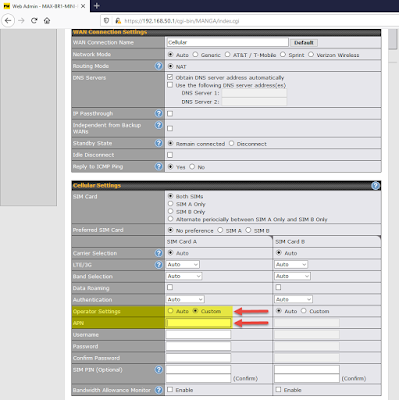Open a new browser tab
The height and width of the screenshot is (400, 399).
click(x=97, y=6)
